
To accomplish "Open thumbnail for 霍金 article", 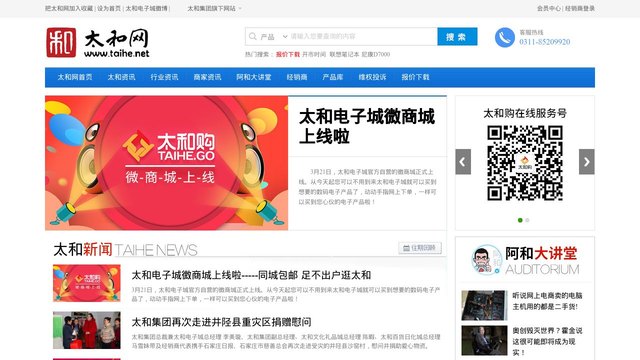I will pos(484,340).
